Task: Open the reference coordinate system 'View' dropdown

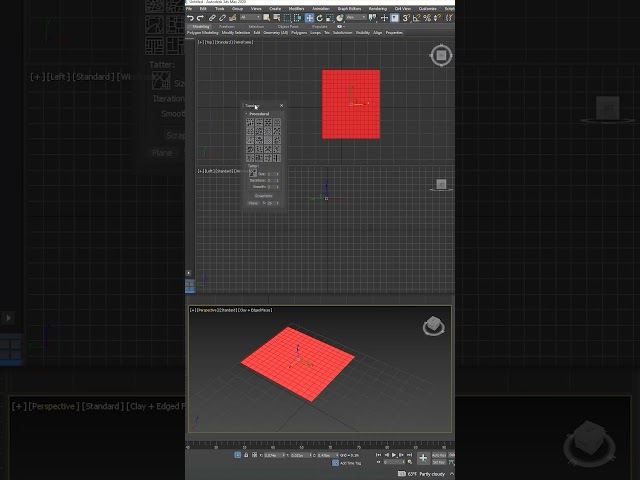Action: click(356, 18)
